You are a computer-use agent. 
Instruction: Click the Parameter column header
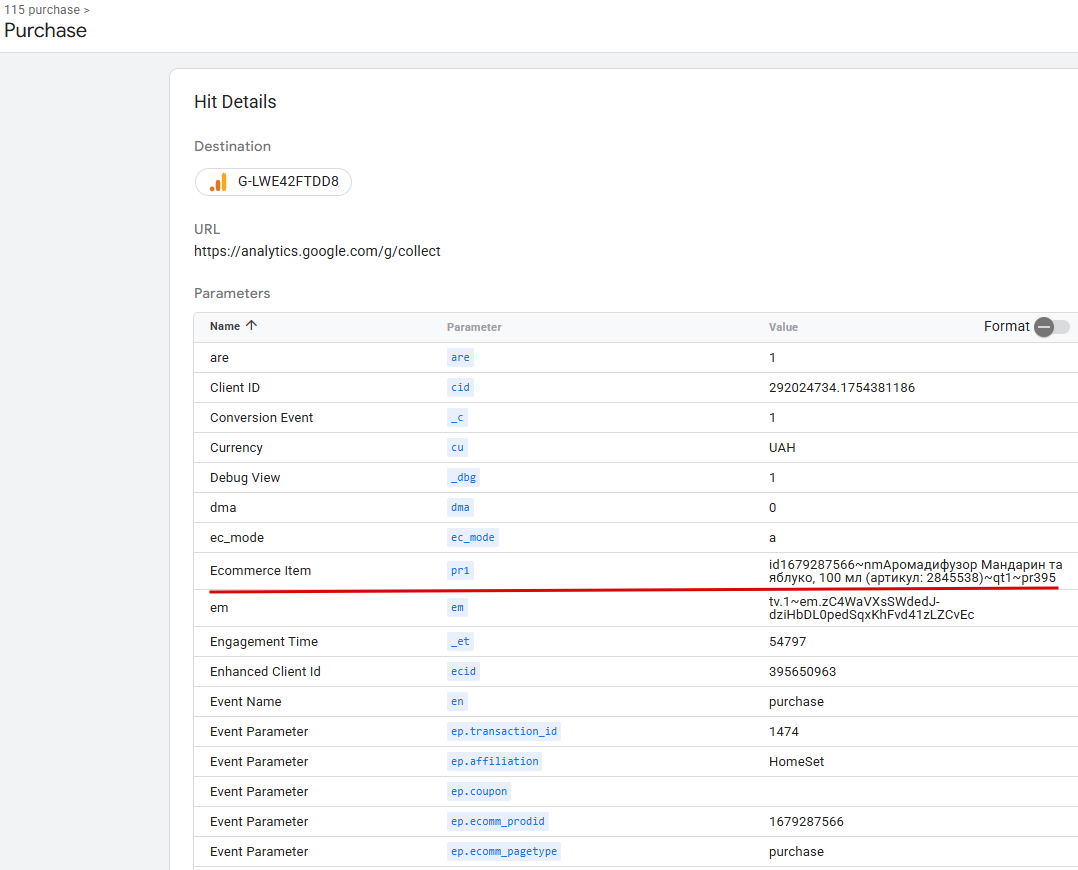click(x=474, y=327)
